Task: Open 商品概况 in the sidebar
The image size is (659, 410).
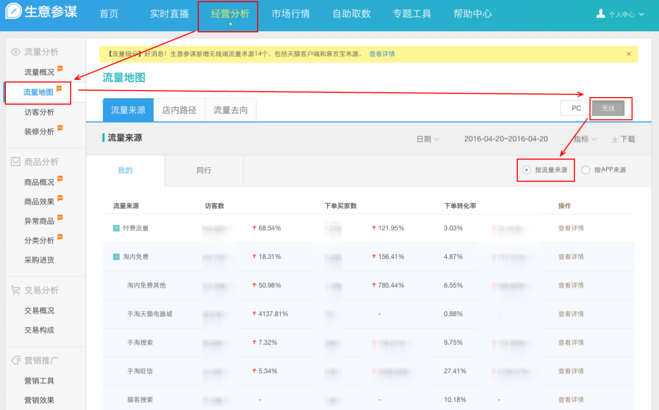Action: click(39, 182)
